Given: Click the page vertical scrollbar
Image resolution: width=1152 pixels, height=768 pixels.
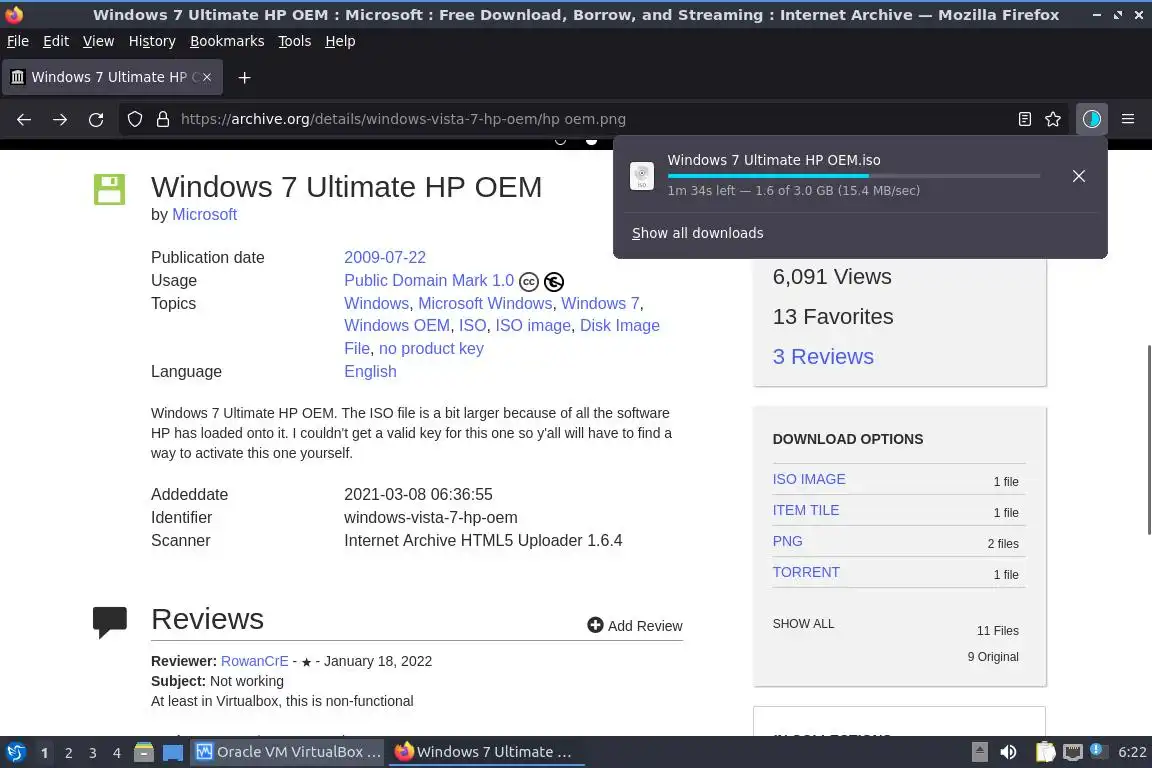Looking at the screenshot, I should click(1149, 439).
